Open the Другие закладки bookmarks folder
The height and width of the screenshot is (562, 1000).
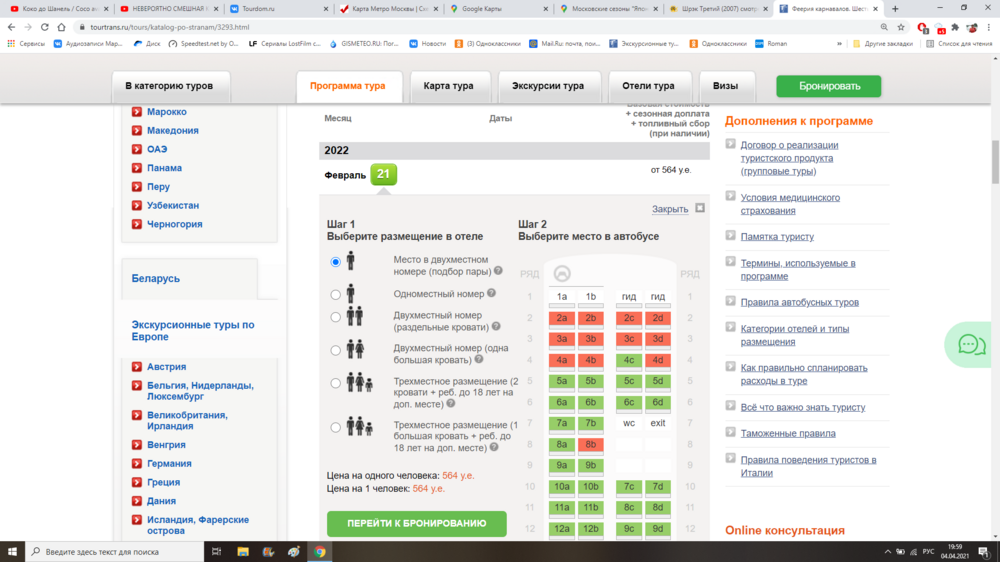[885, 44]
